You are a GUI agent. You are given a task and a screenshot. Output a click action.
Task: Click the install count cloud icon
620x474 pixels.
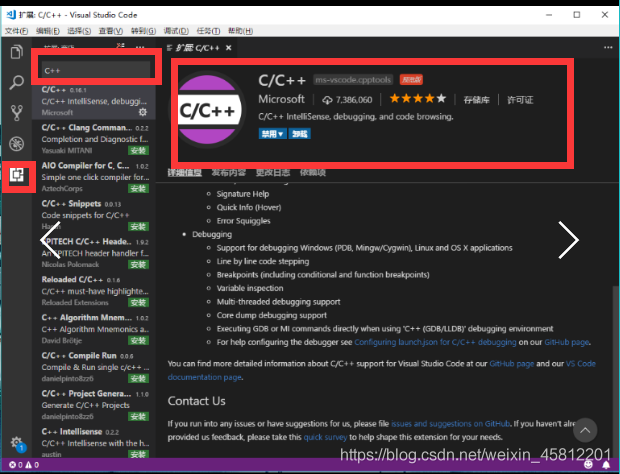(327, 100)
